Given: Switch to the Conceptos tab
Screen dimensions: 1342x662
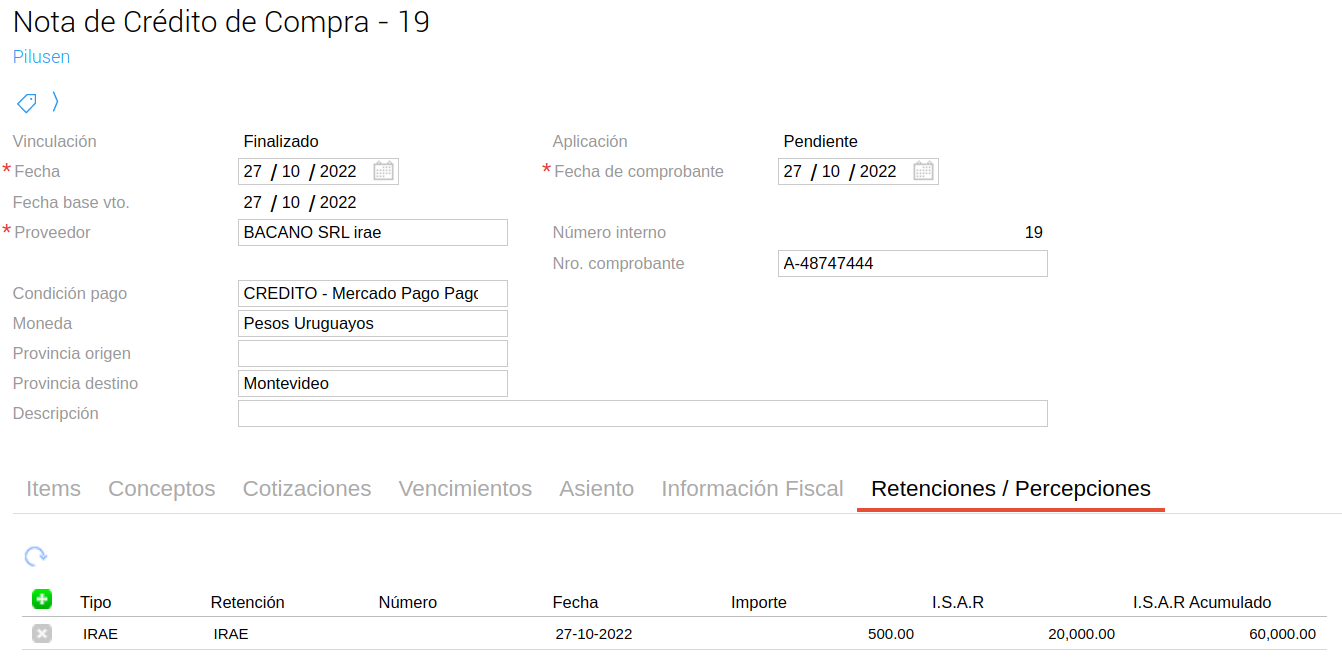Looking at the screenshot, I should [x=162, y=489].
